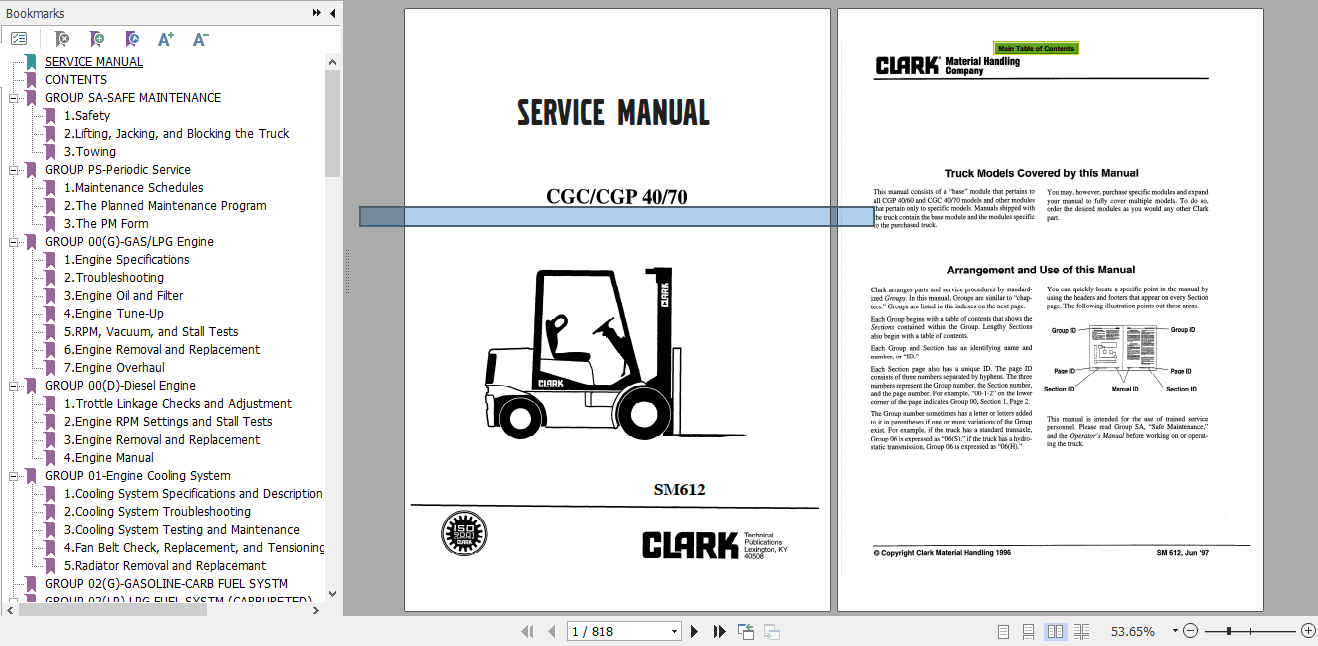1318x646 pixels.
Task: Click the delete bookmark icon
Action: tap(62, 39)
